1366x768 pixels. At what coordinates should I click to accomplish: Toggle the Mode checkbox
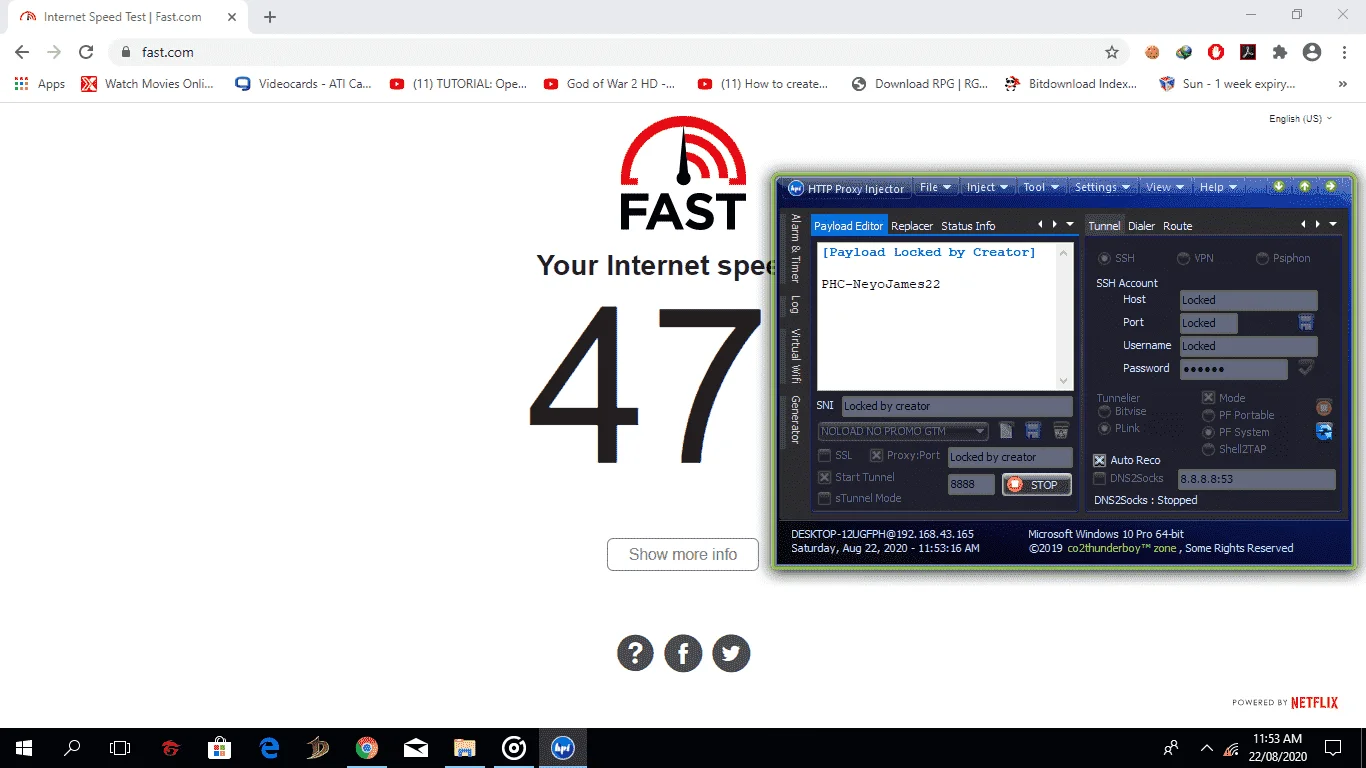[x=1208, y=398]
